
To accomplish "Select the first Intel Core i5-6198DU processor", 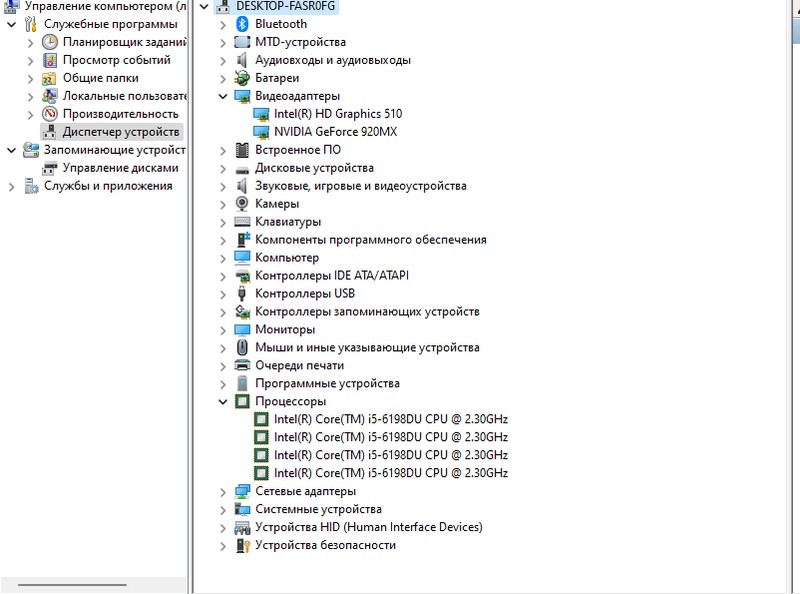I will click(x=390, y=420).
